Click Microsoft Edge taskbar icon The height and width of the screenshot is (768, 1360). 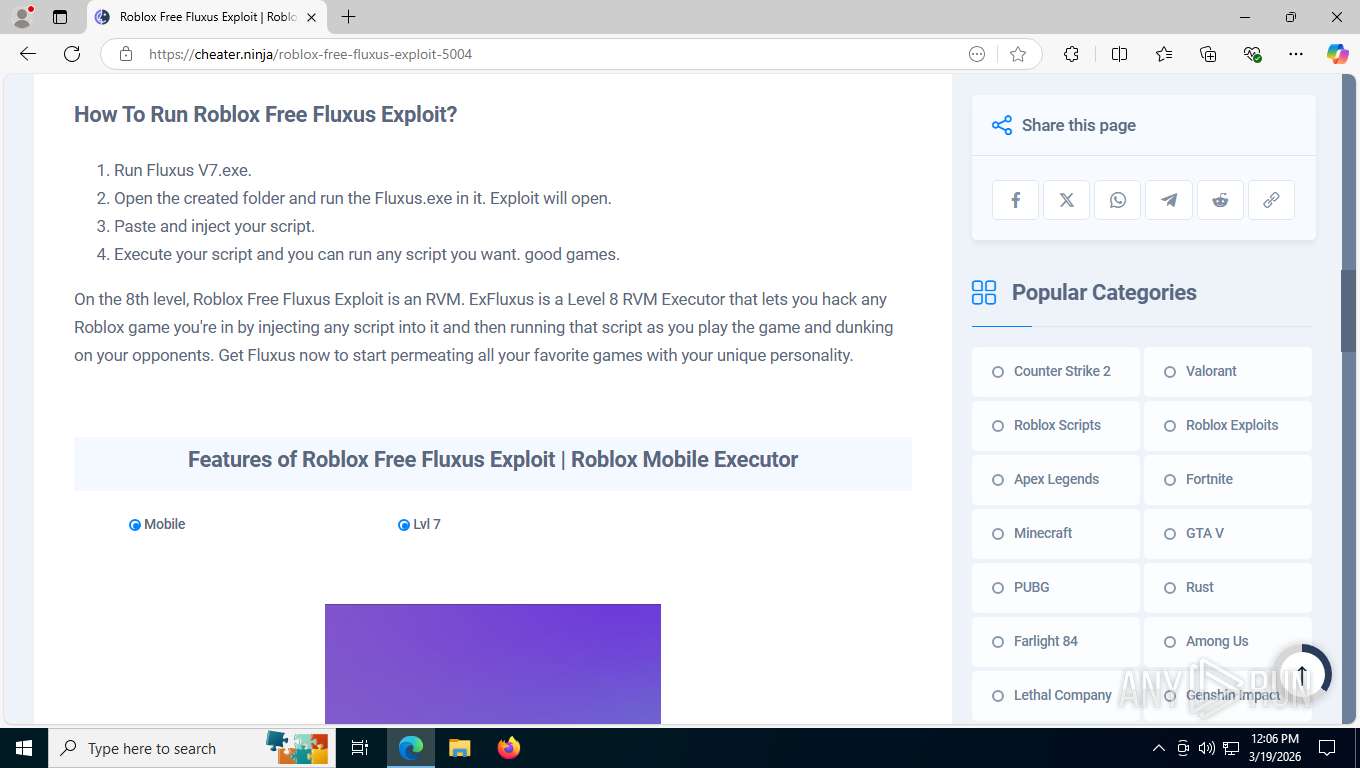point(410,748)
